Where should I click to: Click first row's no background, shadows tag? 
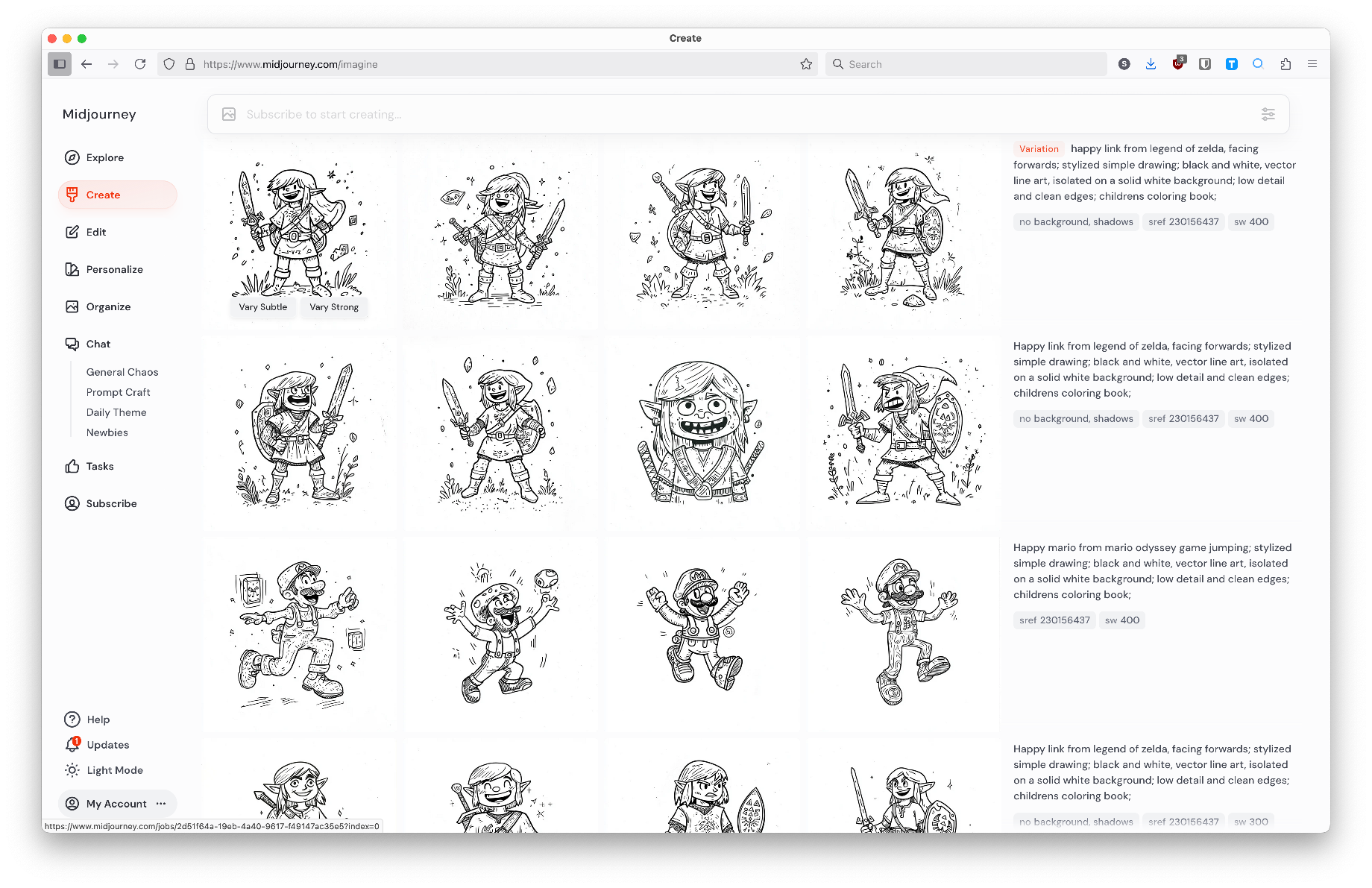coord(1076,221)
